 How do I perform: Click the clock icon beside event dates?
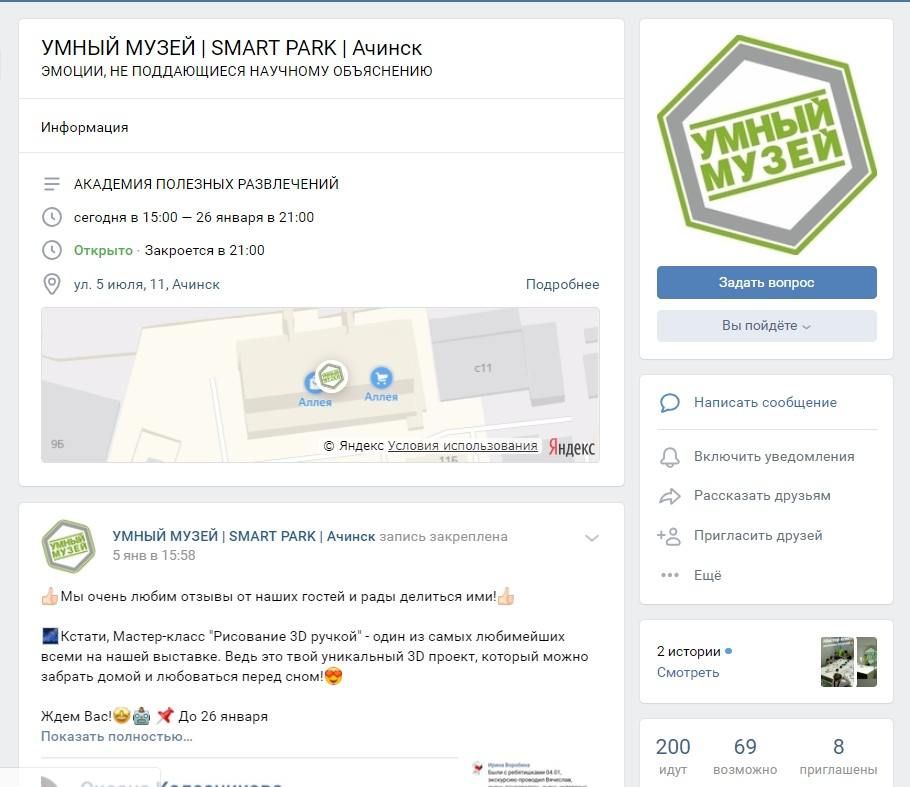tap(52, 217)
